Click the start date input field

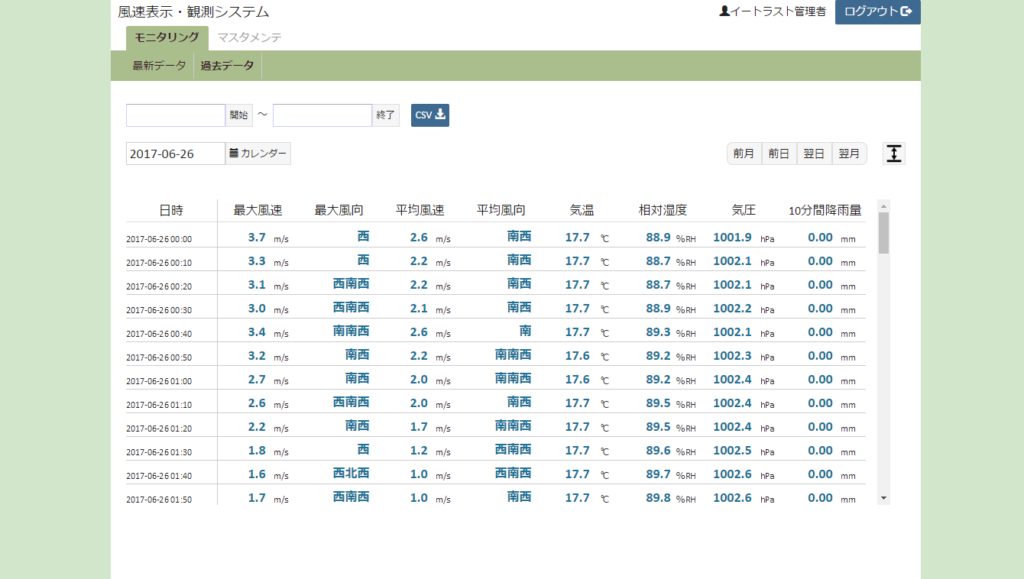tap(176, 115)
